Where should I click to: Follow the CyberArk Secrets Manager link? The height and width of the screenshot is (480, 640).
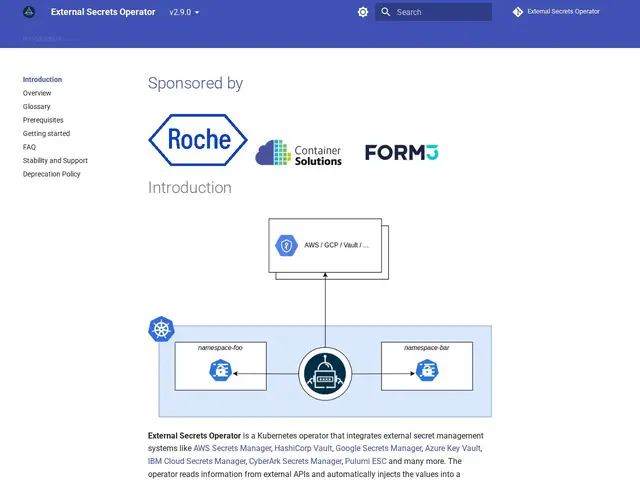tap(295, 461)
